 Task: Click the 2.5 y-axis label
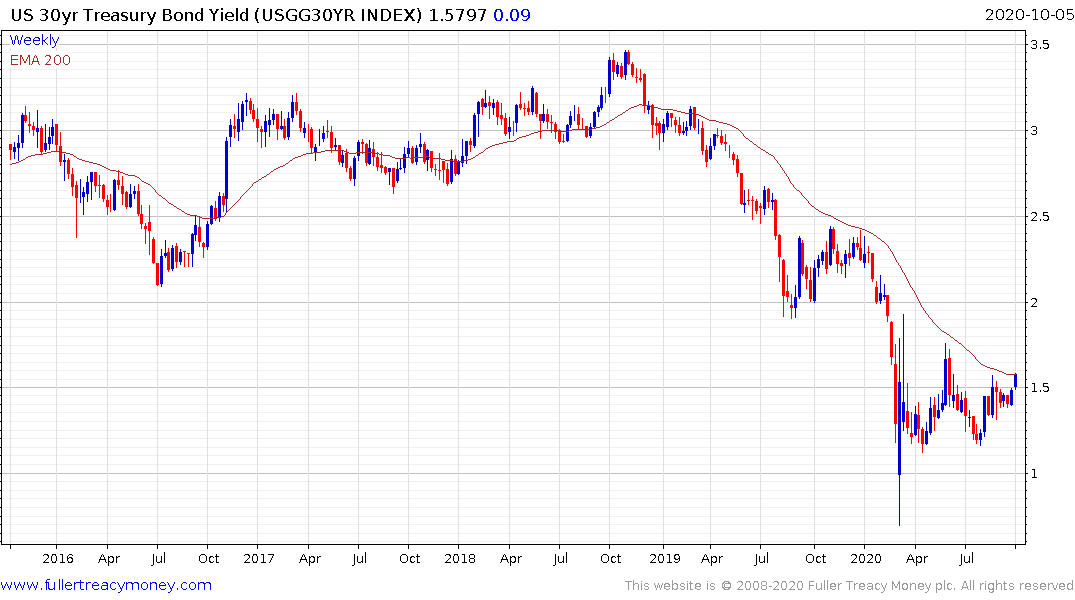(1040, 217)
